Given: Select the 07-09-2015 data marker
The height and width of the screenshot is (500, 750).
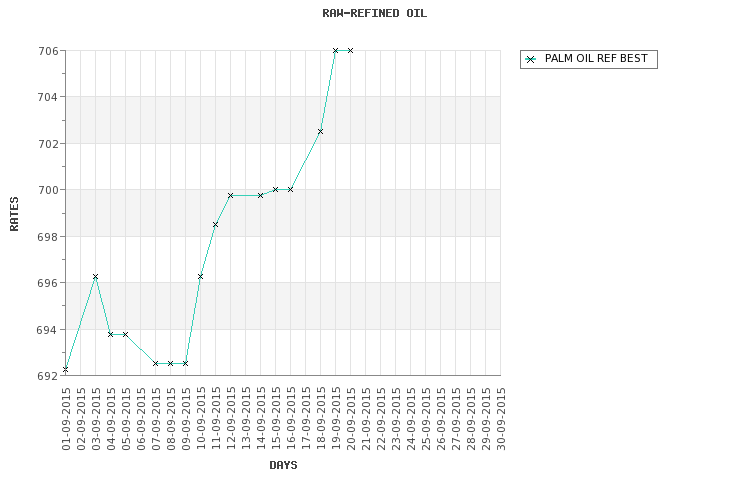Looking at the screenshot, I should pyautogui.click(x=155, y=364).
